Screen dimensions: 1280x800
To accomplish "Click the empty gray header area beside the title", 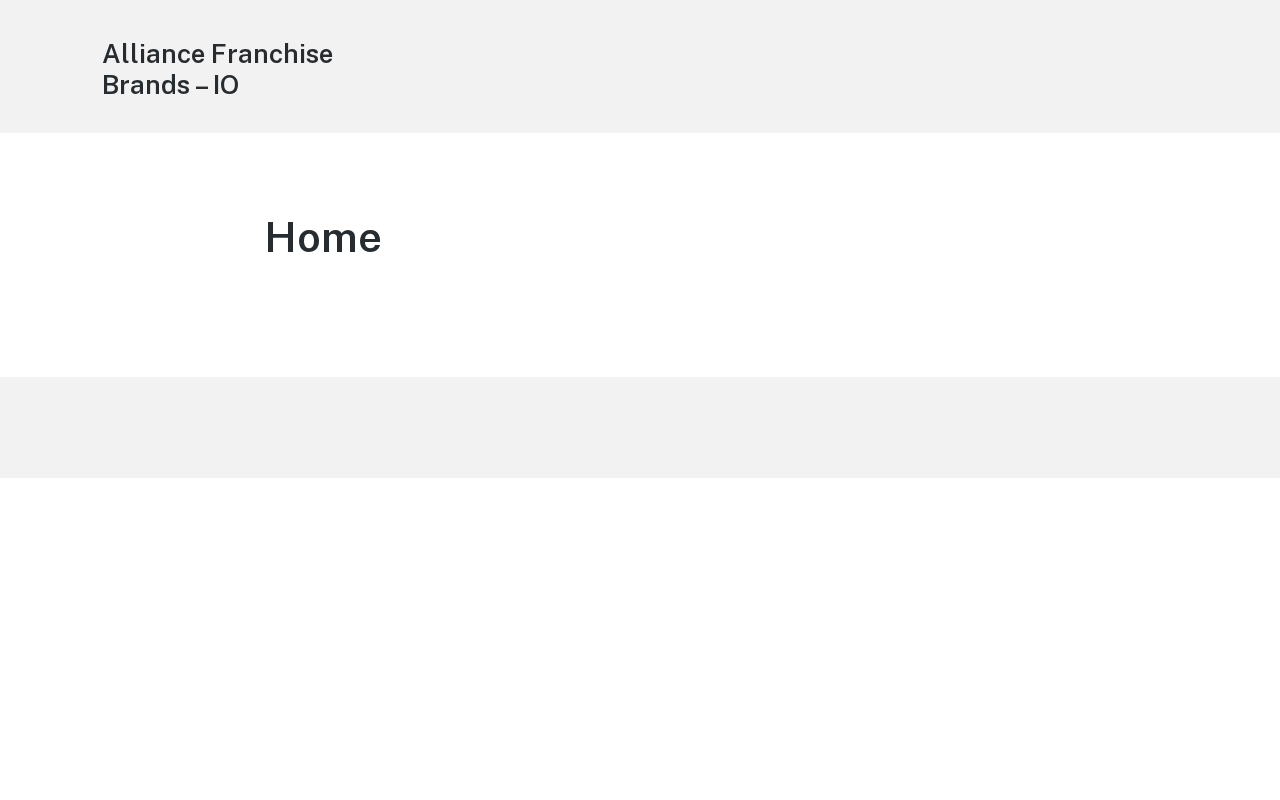I will pyautogui.click(x=800, y=66).
